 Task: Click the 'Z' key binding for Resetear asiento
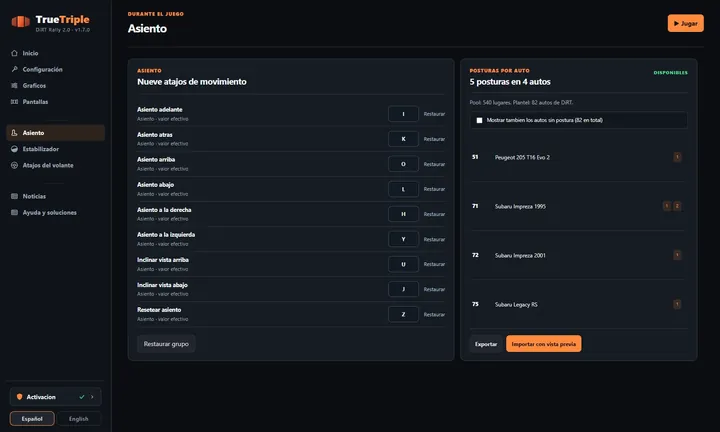coord(403,314)
